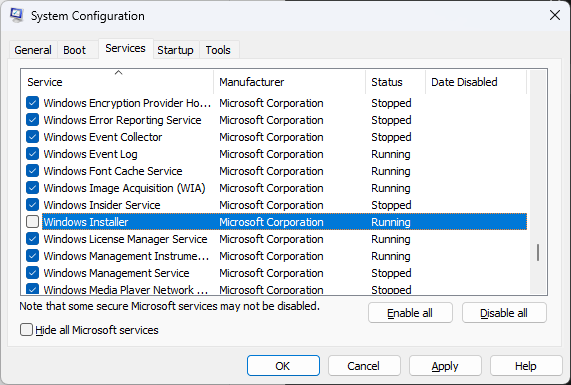Click the System Configuration title bar icon
Screen dimensions: 571x385
click(x=17, y=15)
